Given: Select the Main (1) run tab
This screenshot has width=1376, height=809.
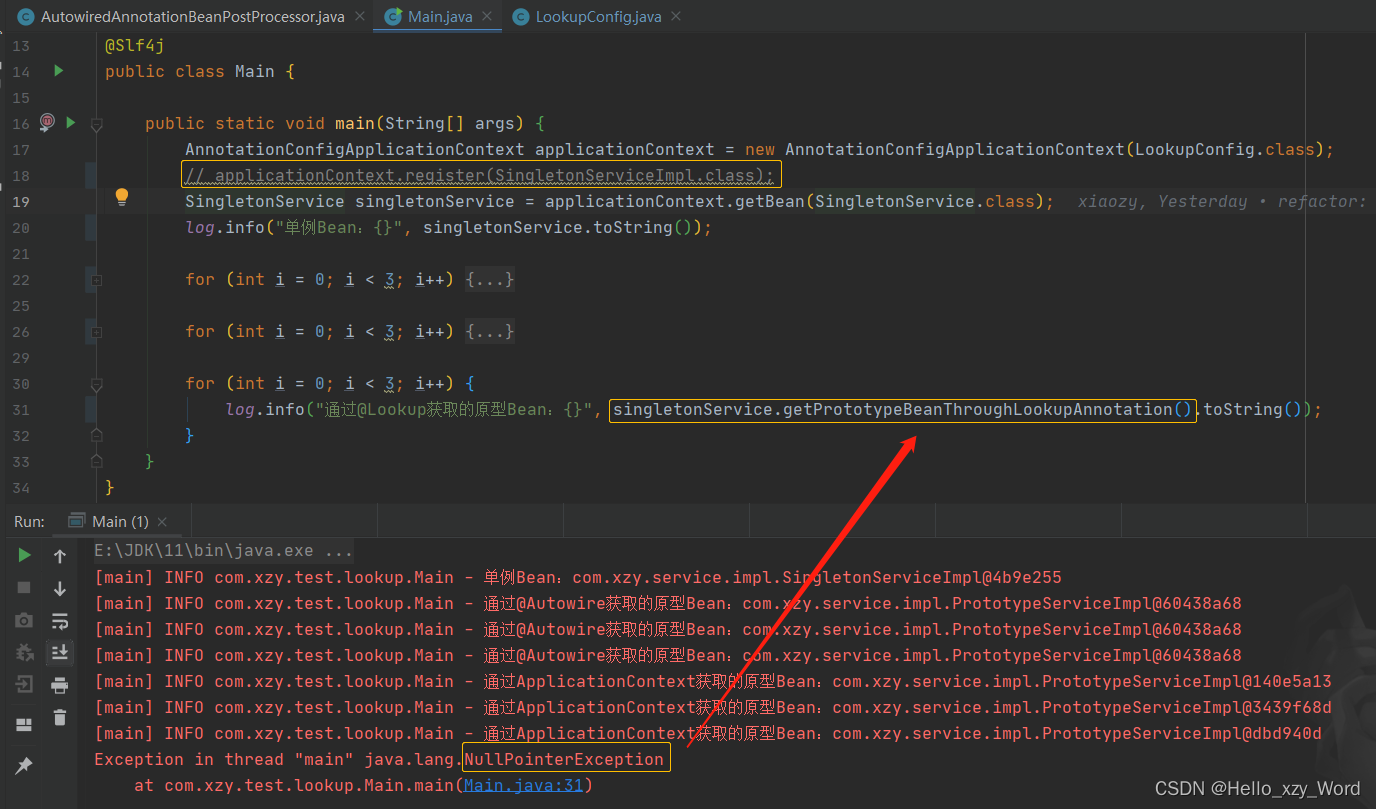Looking at the screenshot, I should tap(120, 521).
